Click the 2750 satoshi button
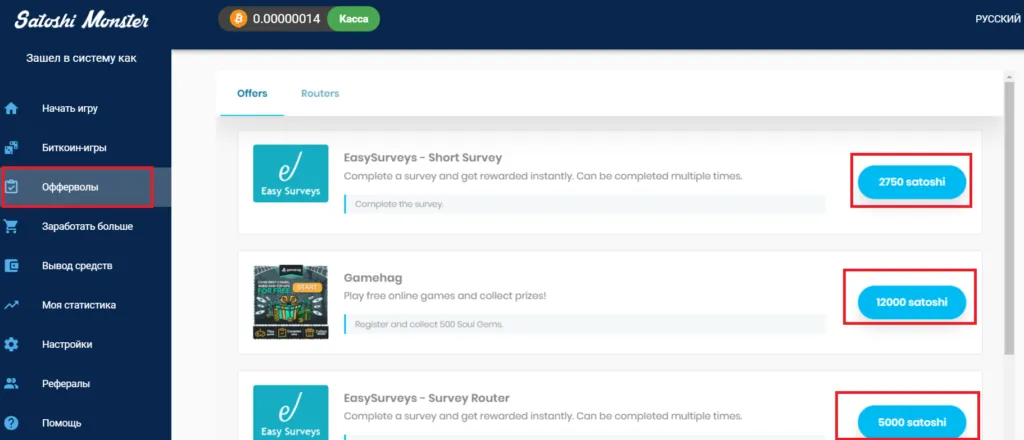The height and width of the screenshot is (440, 1024). [x=912, y=182]
